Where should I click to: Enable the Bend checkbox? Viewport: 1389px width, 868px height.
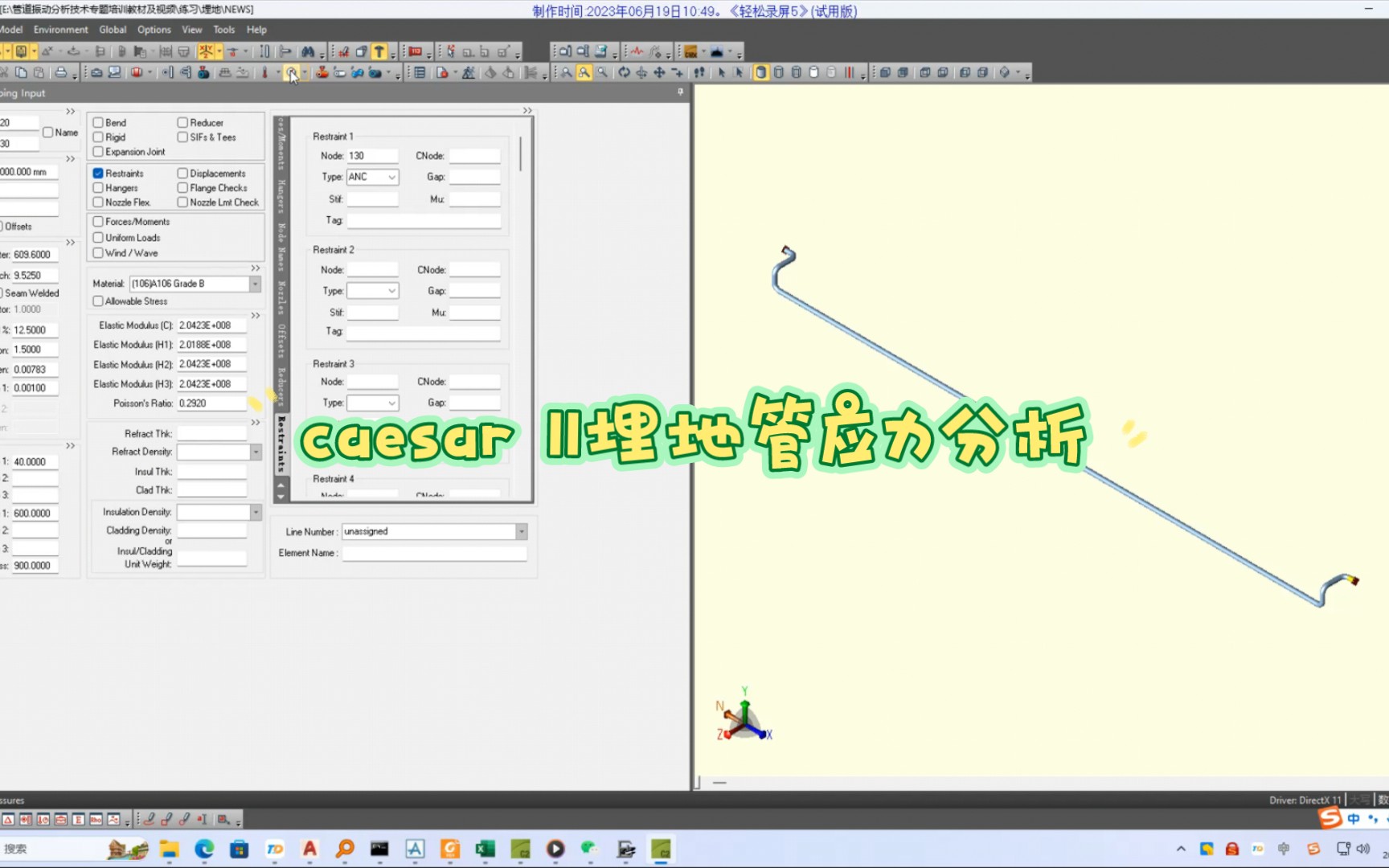point(98,123)
